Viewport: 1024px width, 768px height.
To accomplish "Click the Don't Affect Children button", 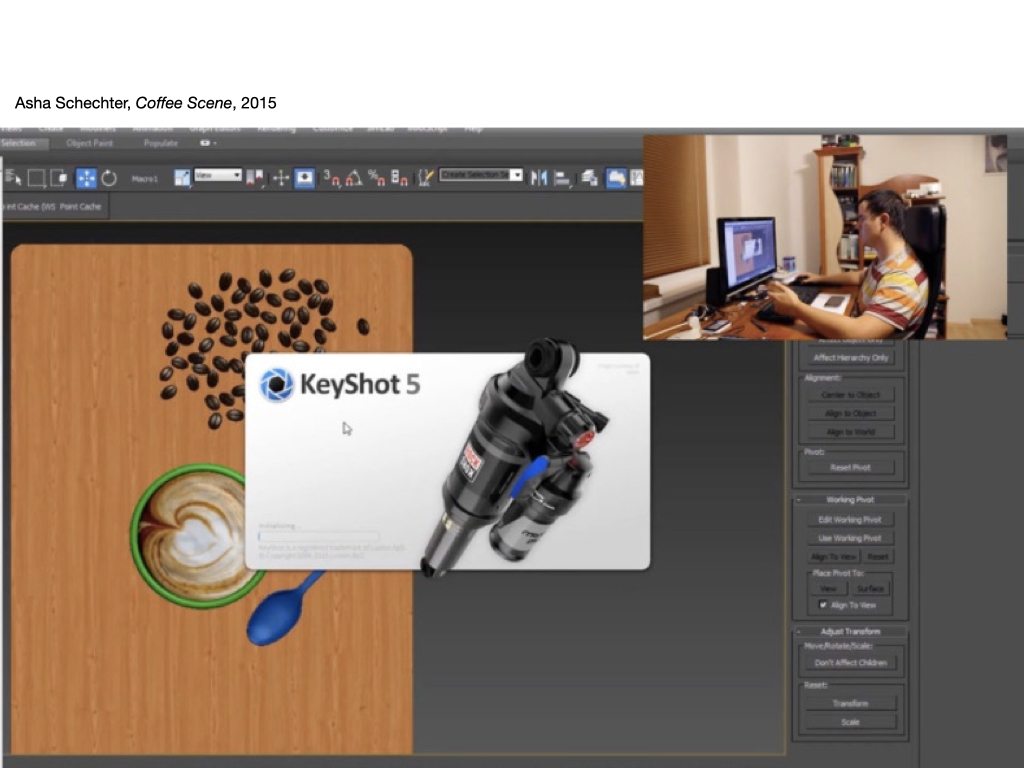I will pos(850,663).
